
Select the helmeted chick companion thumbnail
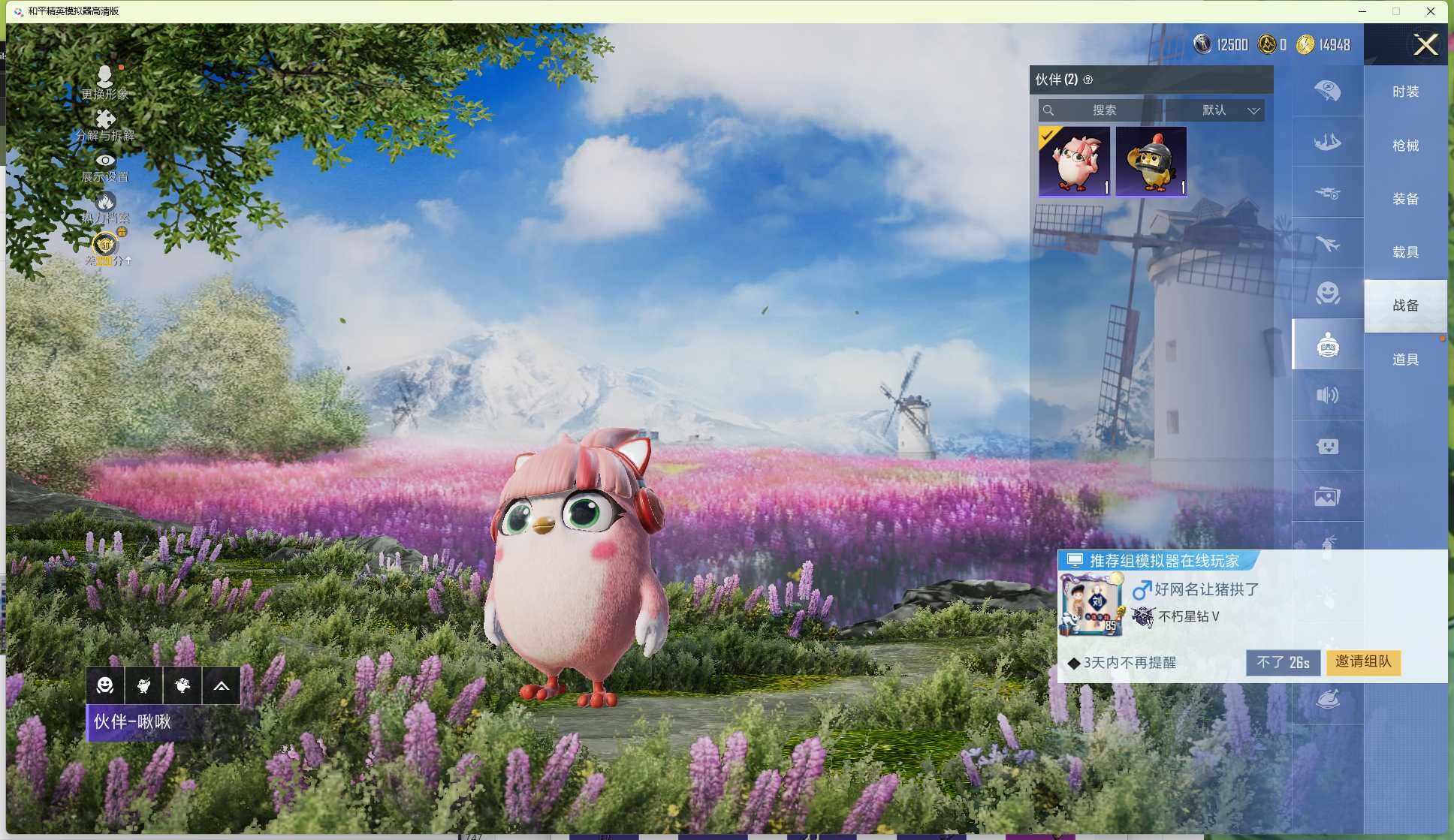pos(1151,161)
